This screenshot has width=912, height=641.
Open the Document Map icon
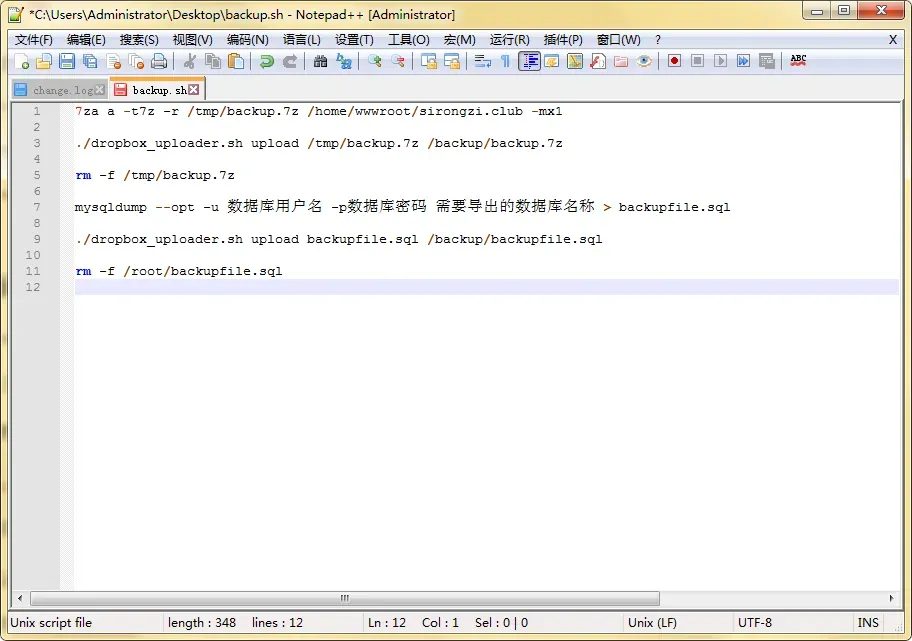[575, 61]
